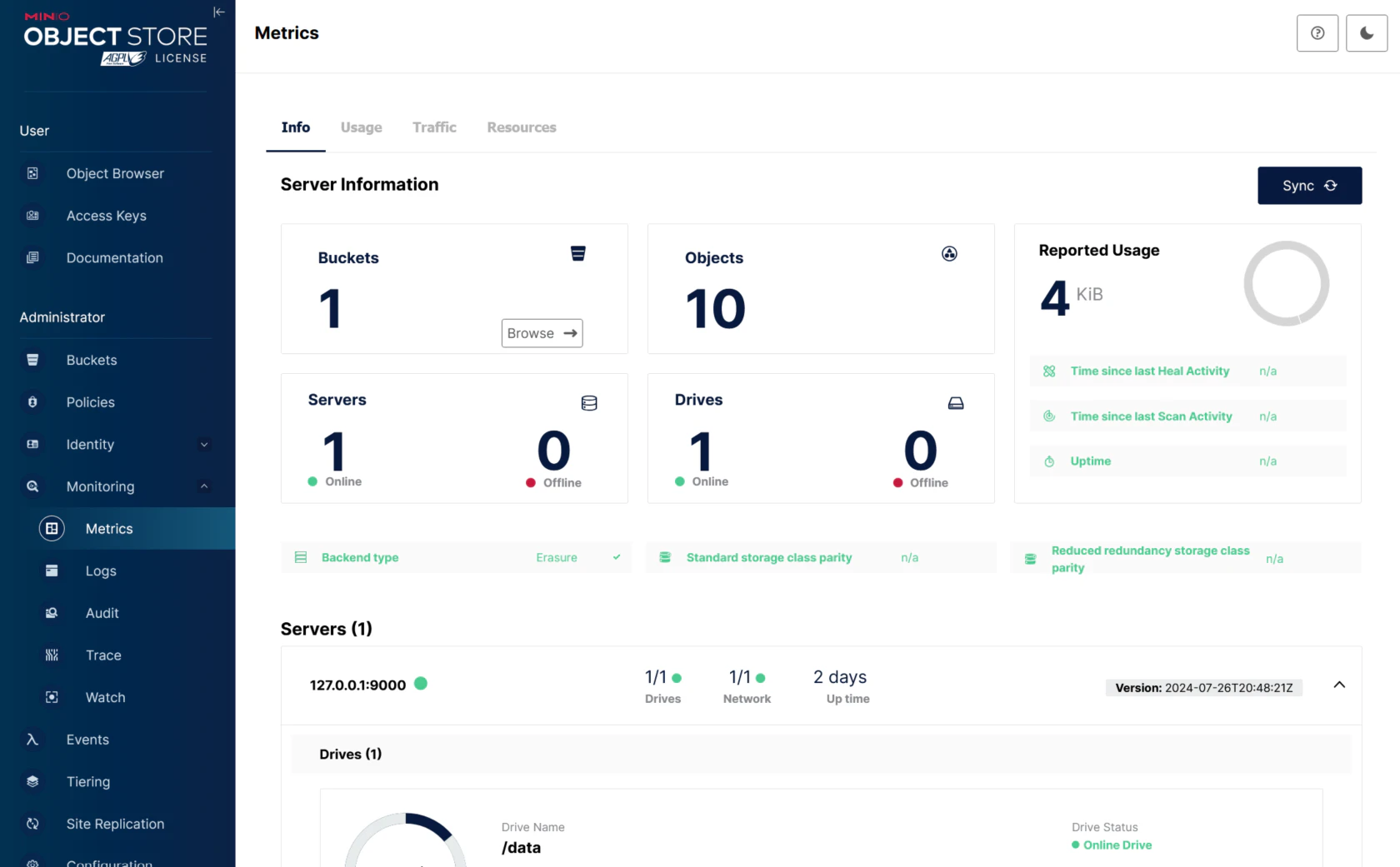
Task: Open Access Keys page
Action: [107, 216]
